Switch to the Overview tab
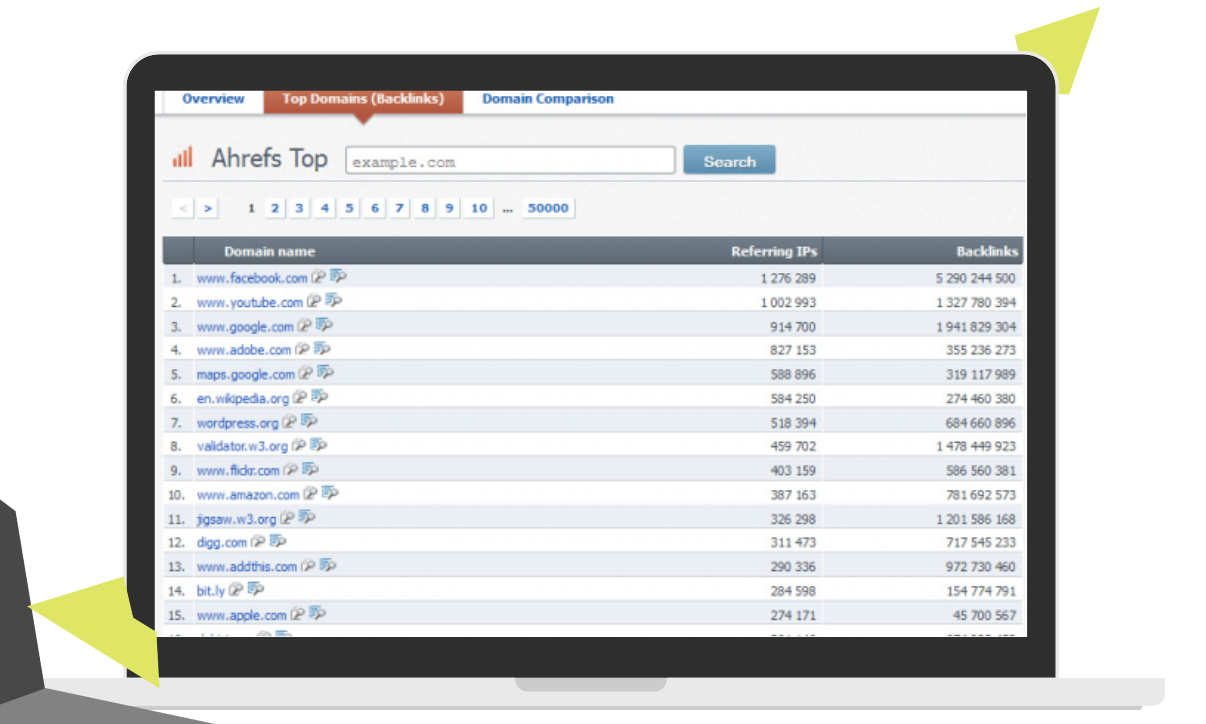 213,99
